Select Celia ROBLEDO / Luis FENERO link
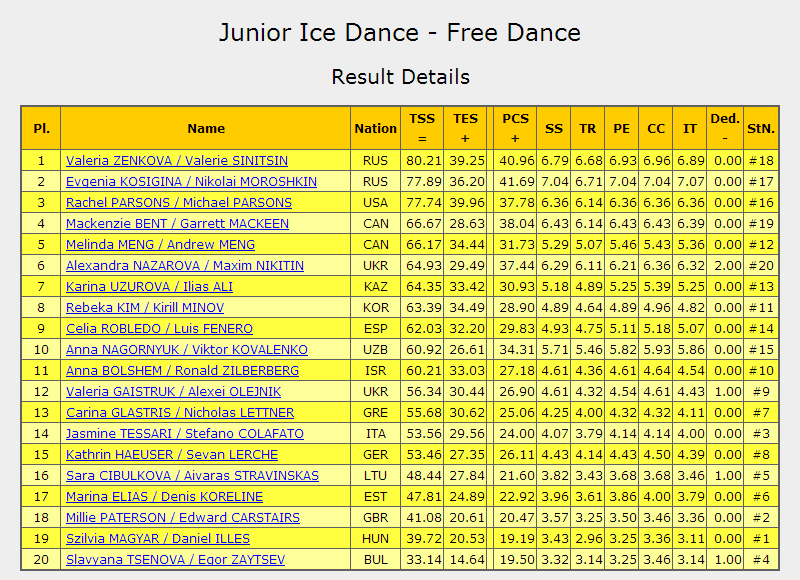Screen dimensions: 800x580 pyautogui.click(x=159, y=329)
